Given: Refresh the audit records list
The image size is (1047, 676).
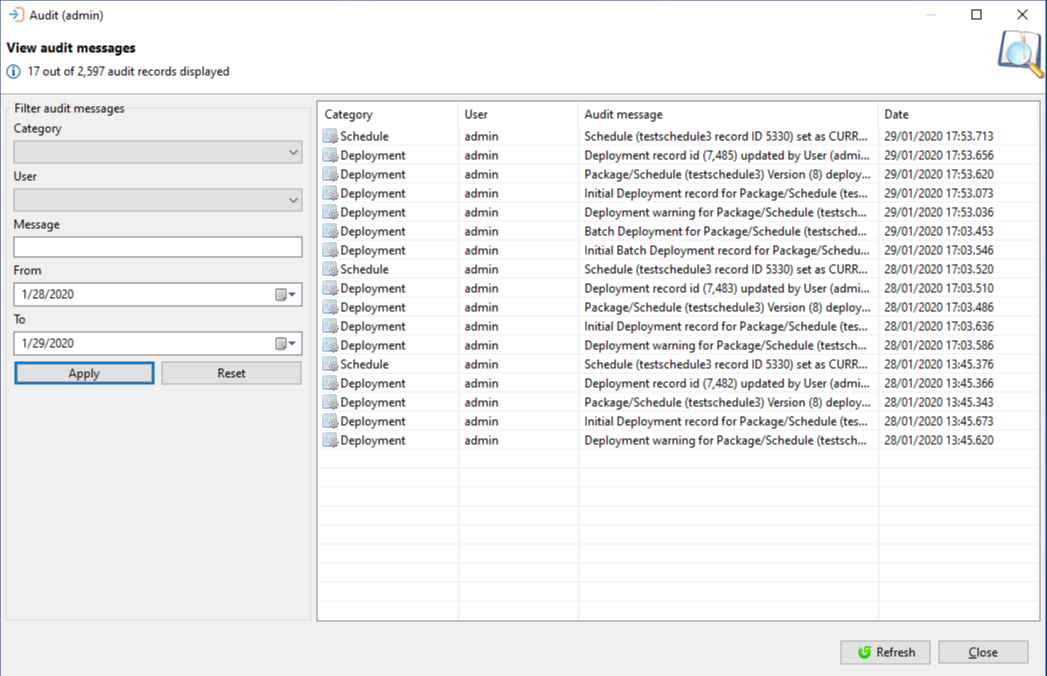Looking at the screenshot, I should (885, 653).
